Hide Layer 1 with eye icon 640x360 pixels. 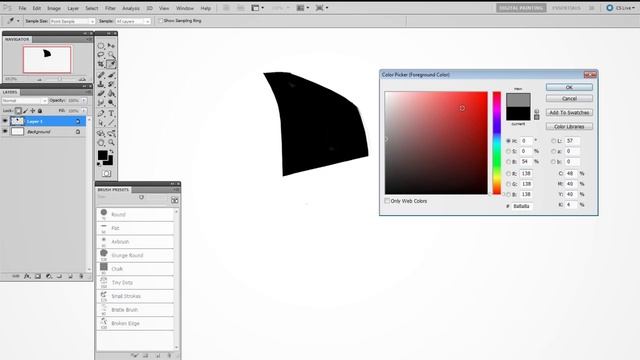tap(5, 121)
